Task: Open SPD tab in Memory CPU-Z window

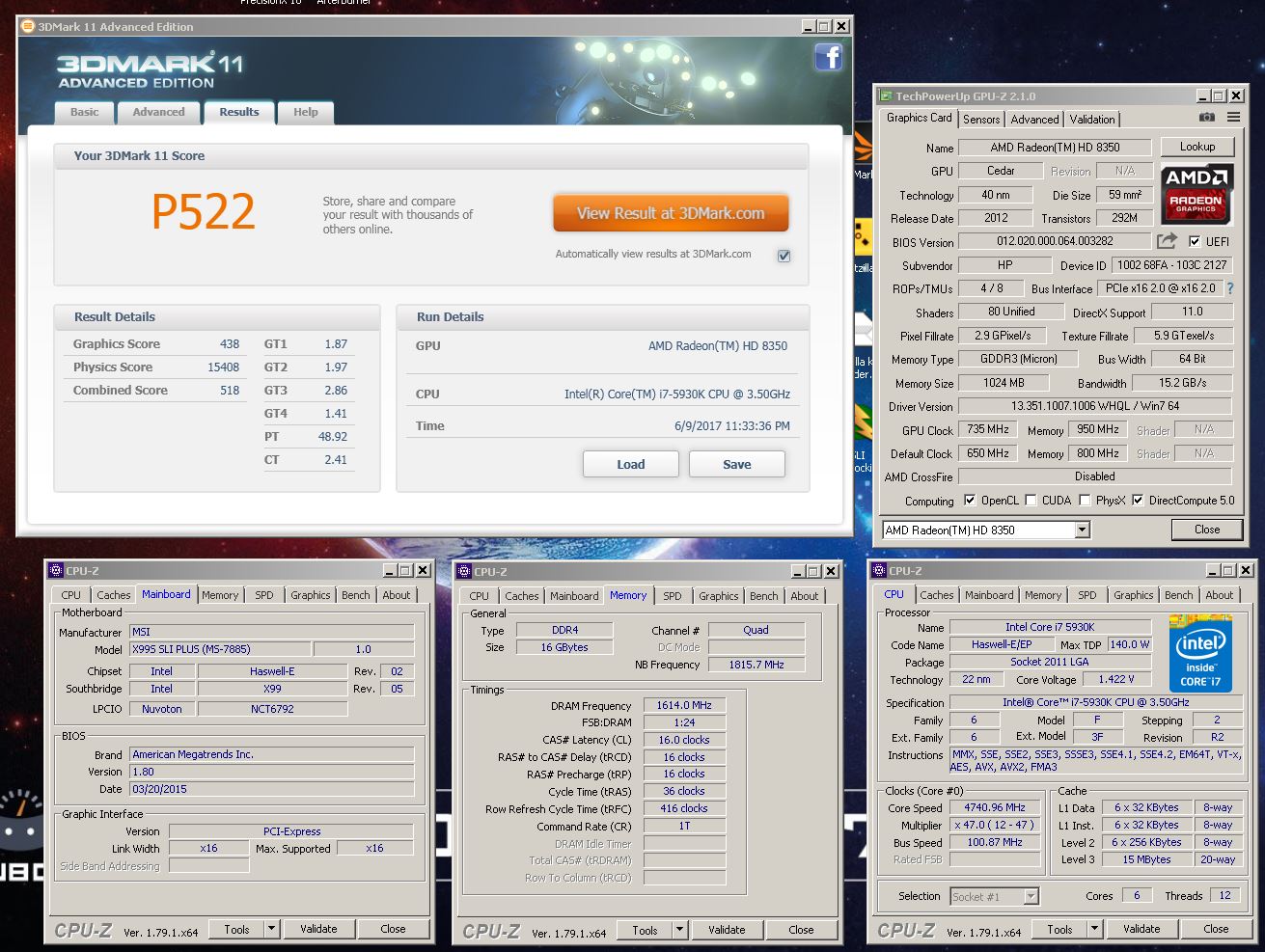Action: [x=673, y=596]
